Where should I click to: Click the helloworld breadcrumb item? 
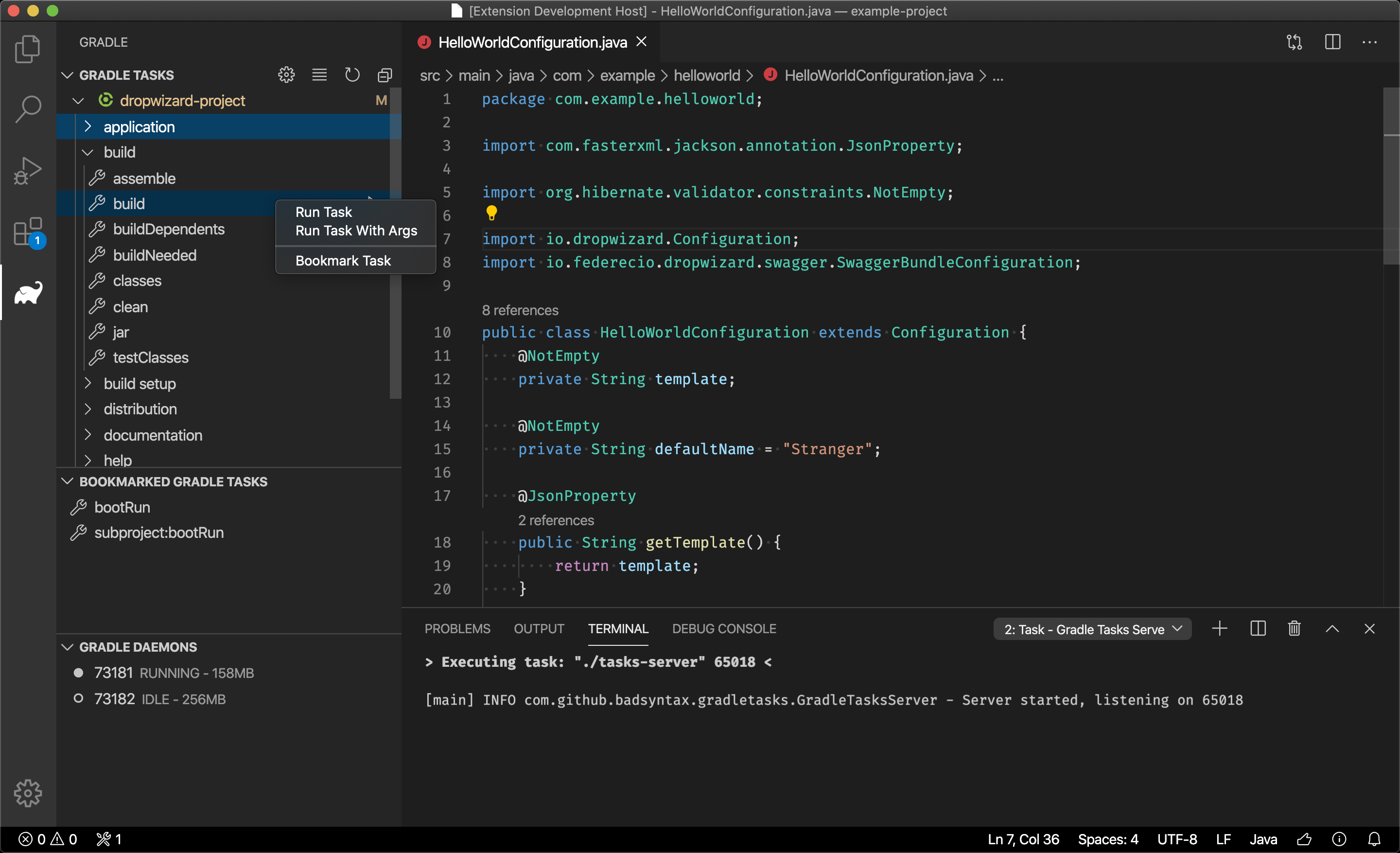point(707,75)
